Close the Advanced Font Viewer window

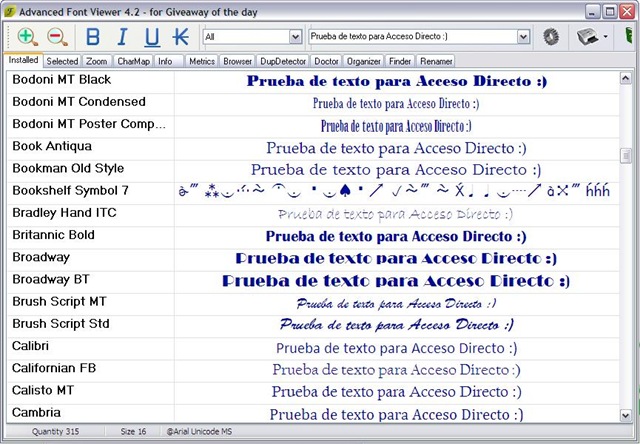click(x=627, y=11)
